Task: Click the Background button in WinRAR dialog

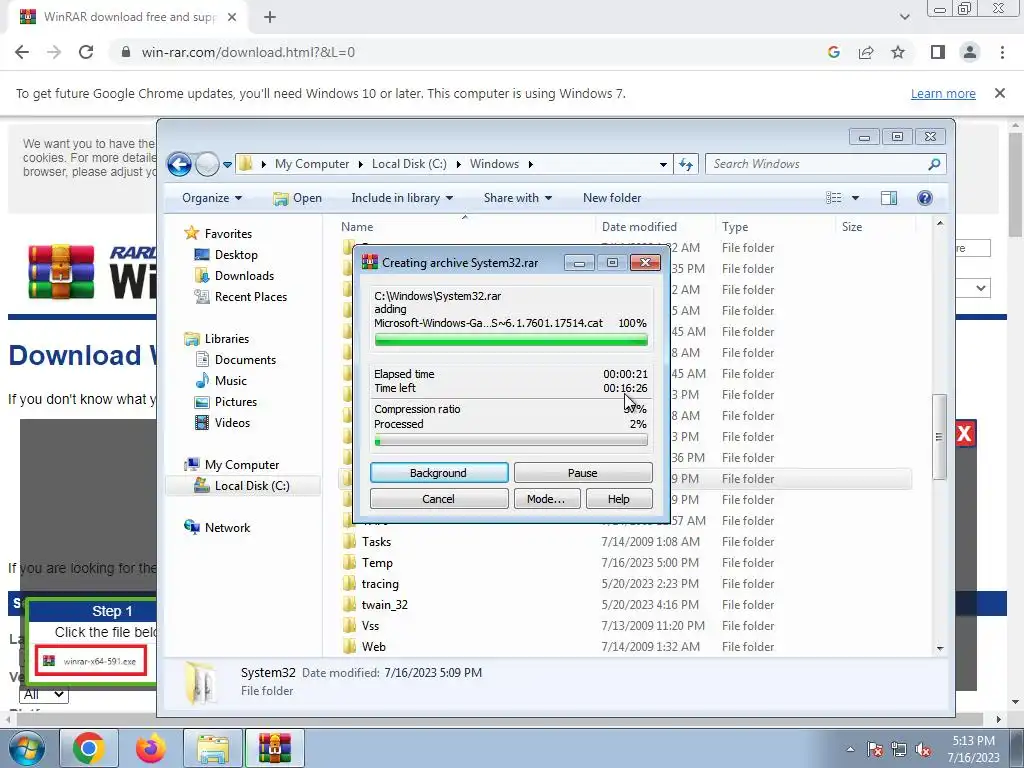Action: tap(439, 473)
